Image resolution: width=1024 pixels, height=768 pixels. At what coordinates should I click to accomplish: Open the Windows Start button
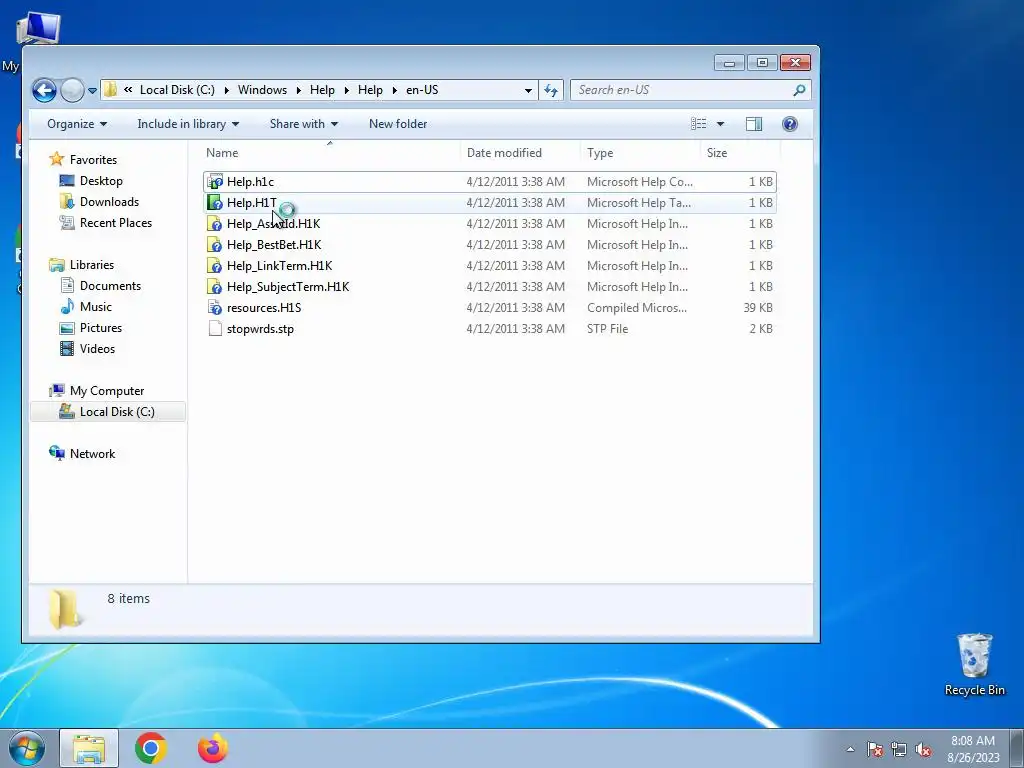[x=27, y=748]
